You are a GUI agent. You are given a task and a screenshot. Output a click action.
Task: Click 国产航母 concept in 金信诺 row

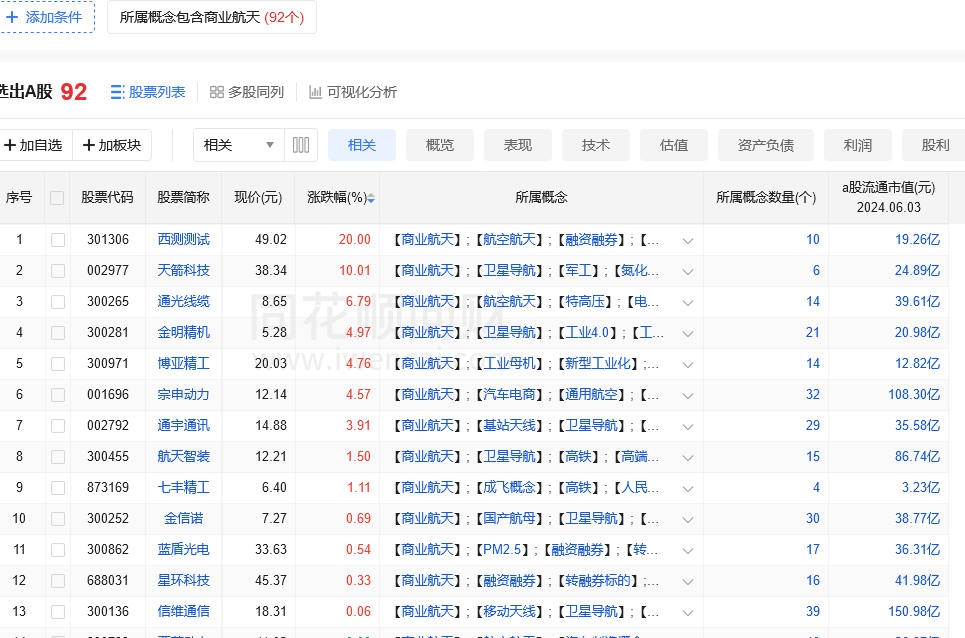coord(509,518)
